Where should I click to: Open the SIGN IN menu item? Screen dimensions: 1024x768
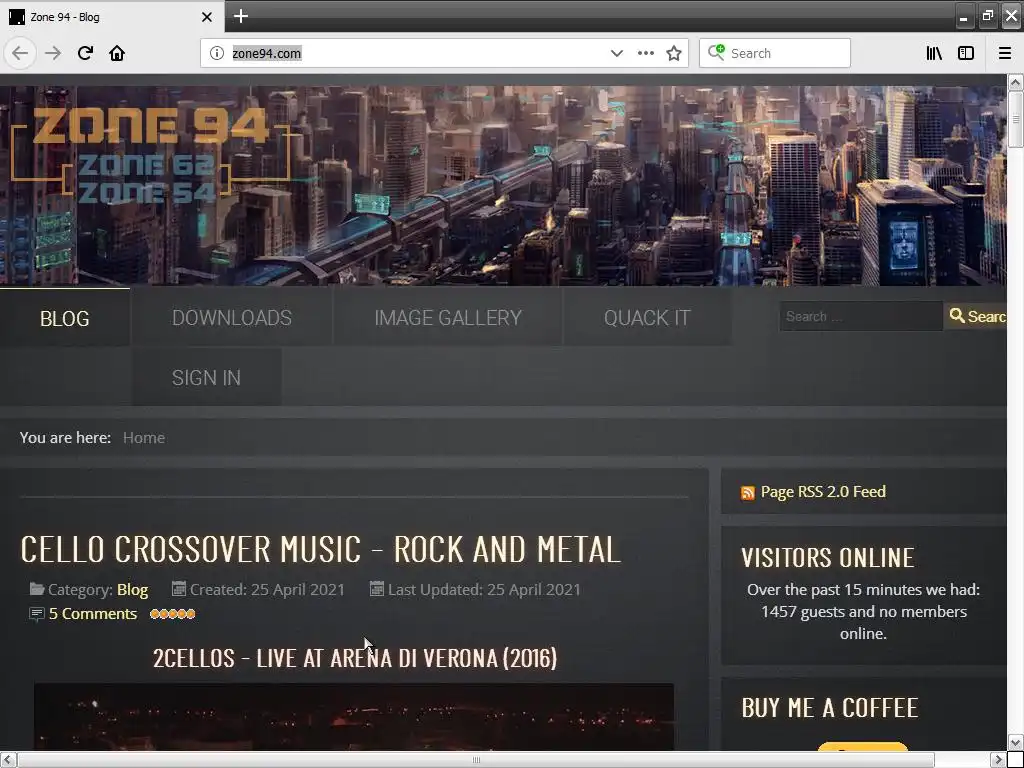point(206,377)
